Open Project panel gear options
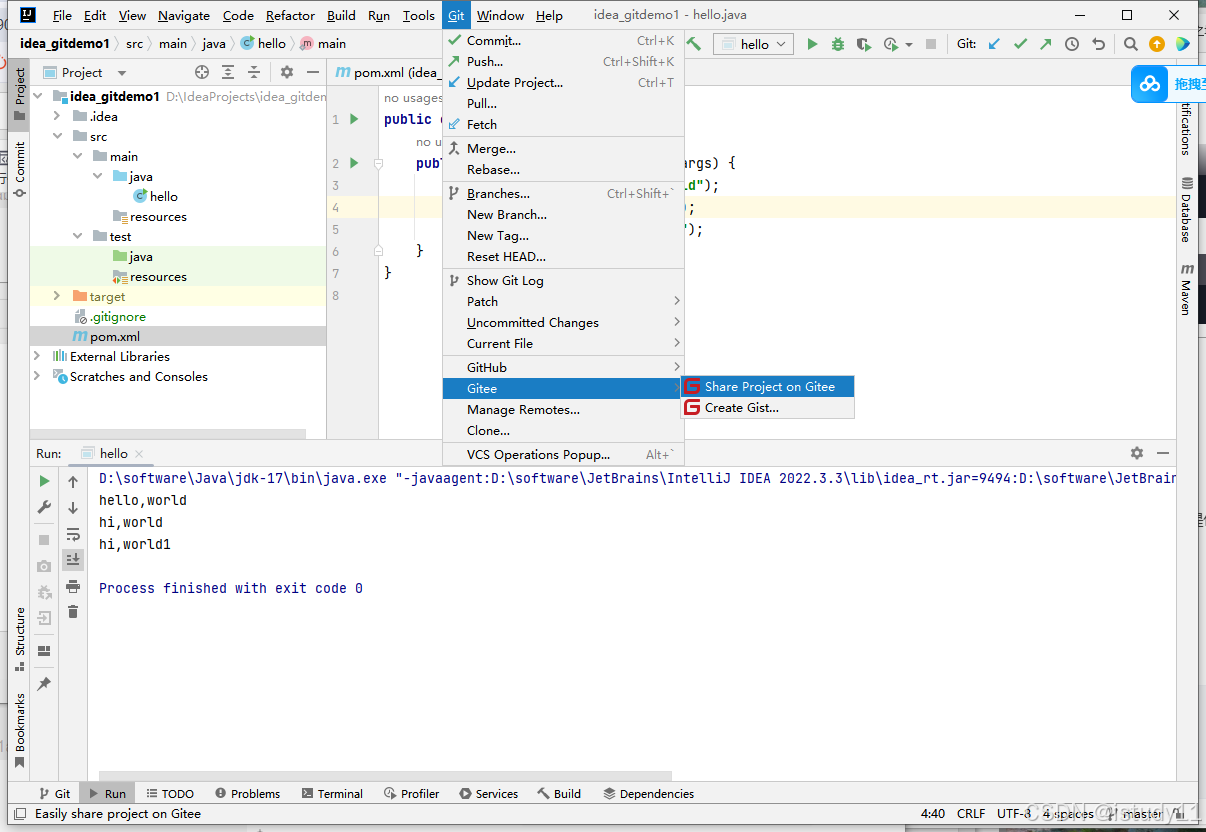This screenshot has height=832, width=1206. [287, 72]
